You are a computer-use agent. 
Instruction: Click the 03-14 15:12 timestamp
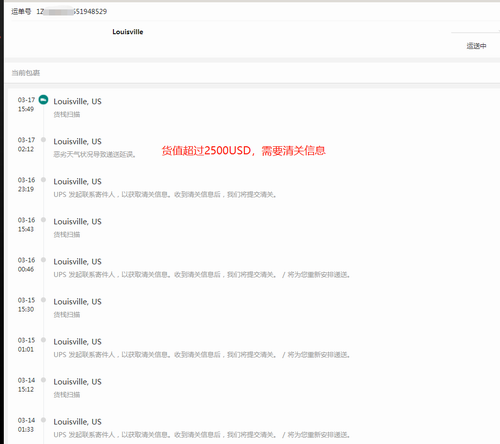point(26,385)
